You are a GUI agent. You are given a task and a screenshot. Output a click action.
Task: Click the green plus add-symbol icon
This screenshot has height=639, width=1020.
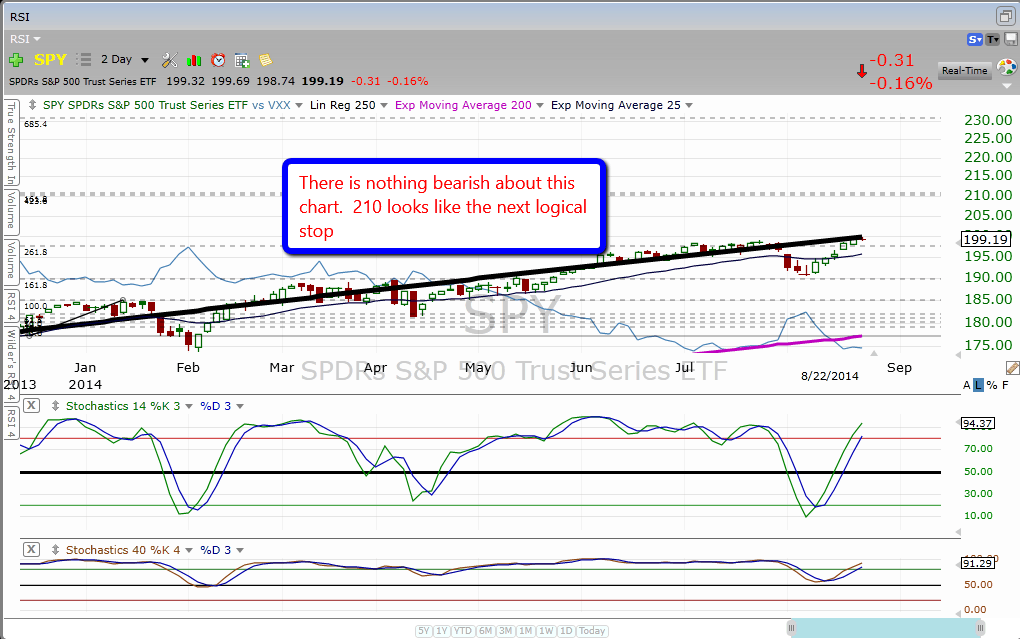(16, 60)
